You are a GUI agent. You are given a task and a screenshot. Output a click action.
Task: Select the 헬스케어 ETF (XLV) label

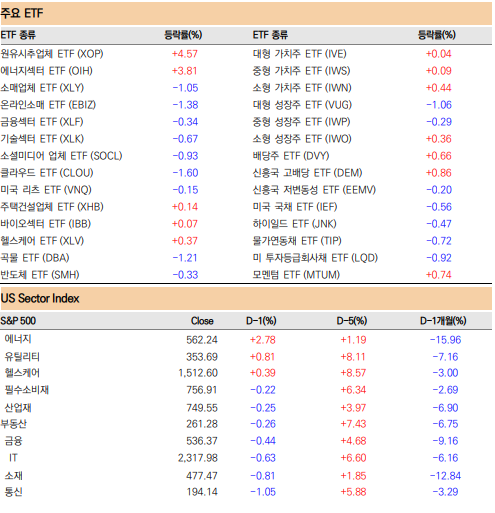42,241
